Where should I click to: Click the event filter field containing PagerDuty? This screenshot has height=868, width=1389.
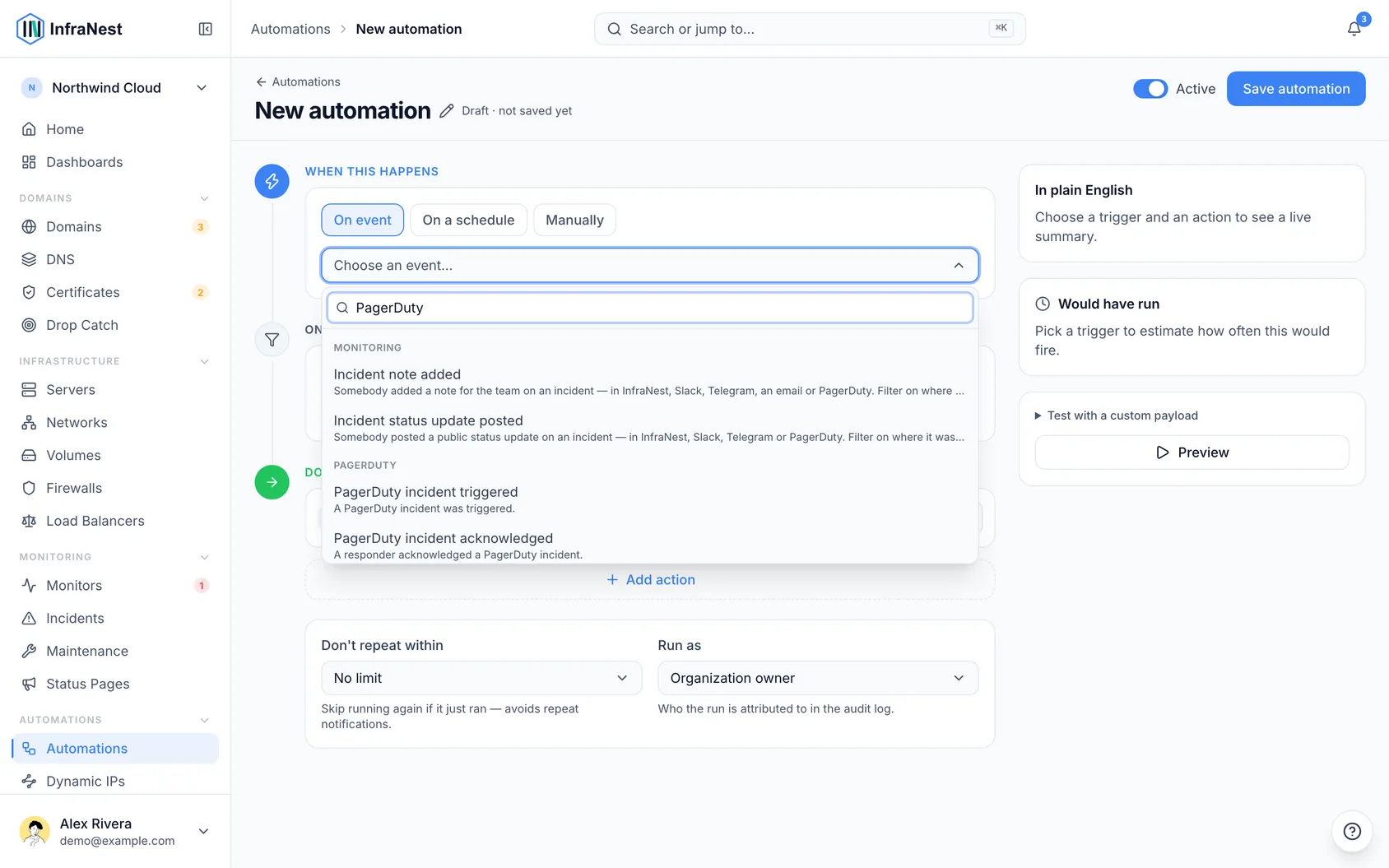click(x=650, y=308)
